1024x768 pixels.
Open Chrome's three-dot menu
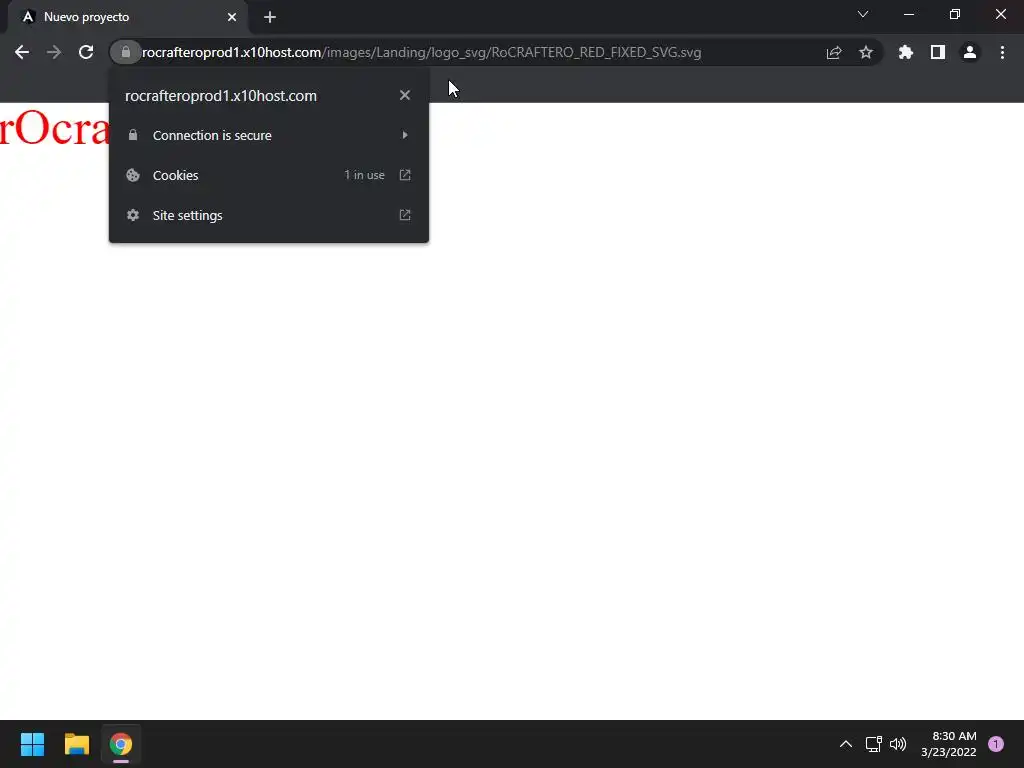point(1002,52)
